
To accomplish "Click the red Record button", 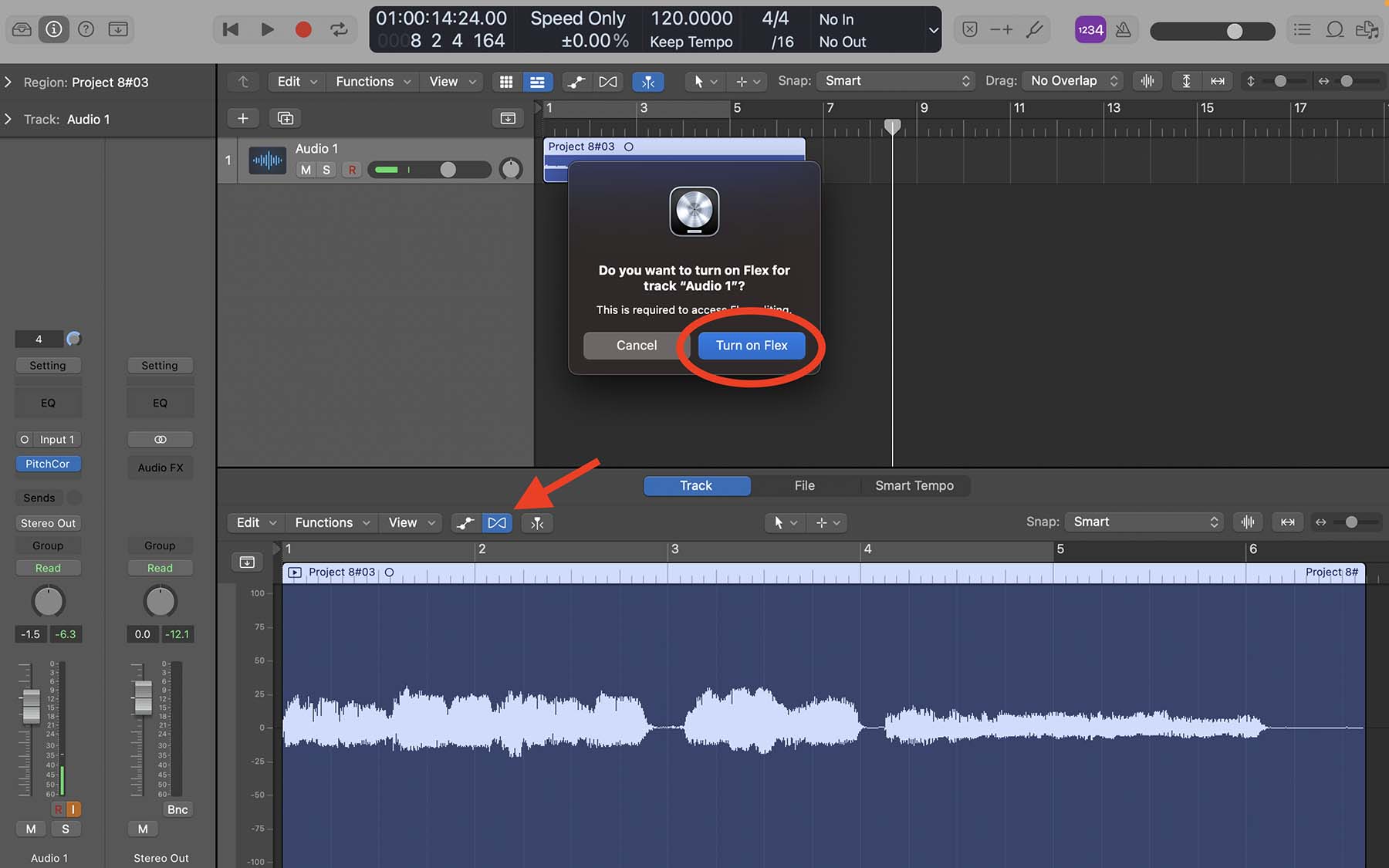I will pos(303,29).
